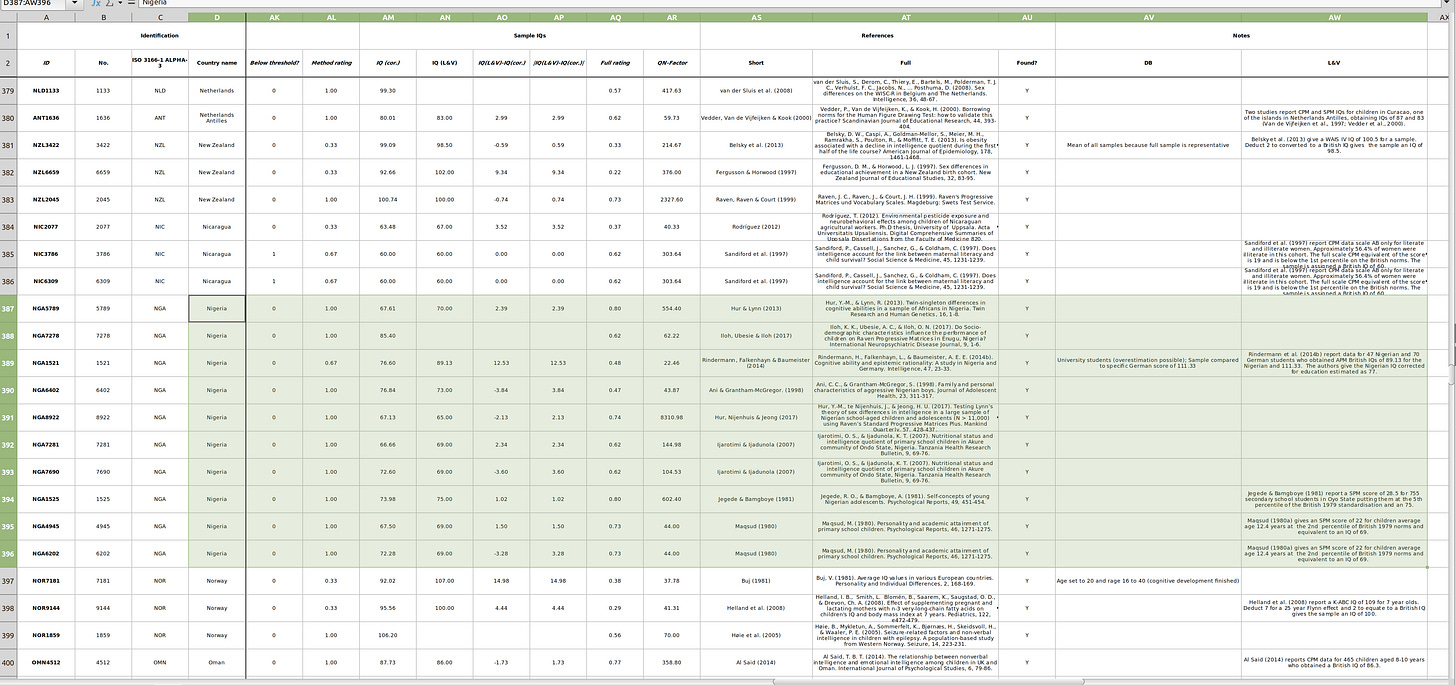
Task: Click short reference Jegede & Bamgboye (1981)
Action: [756, 499]
